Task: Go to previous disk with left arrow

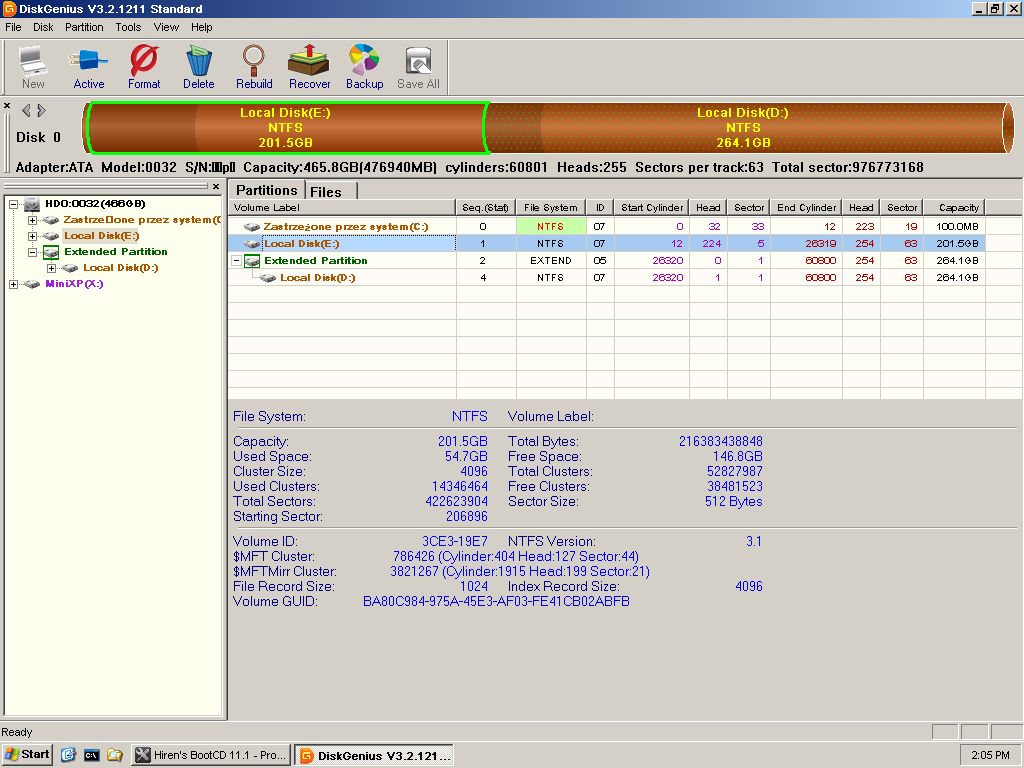Action: [26, 110]
